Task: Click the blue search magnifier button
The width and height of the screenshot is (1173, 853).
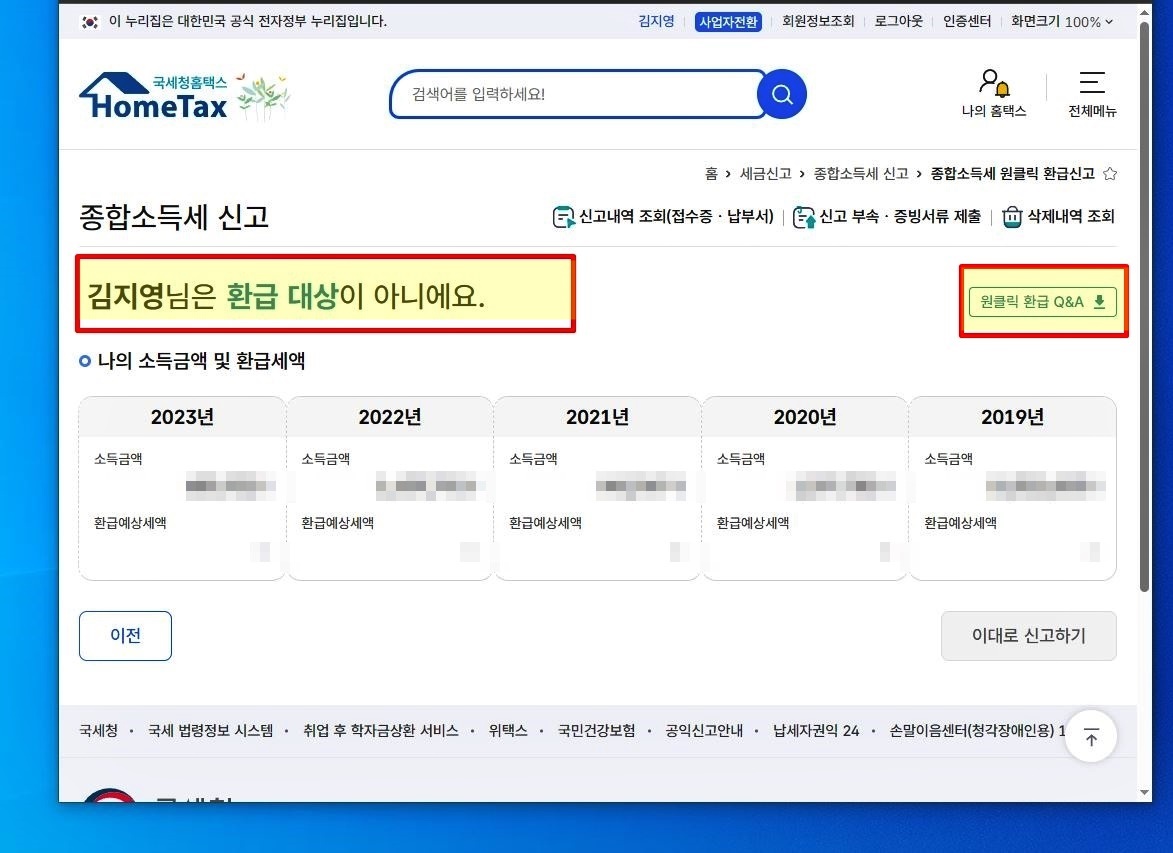Action: pos(782,94)
